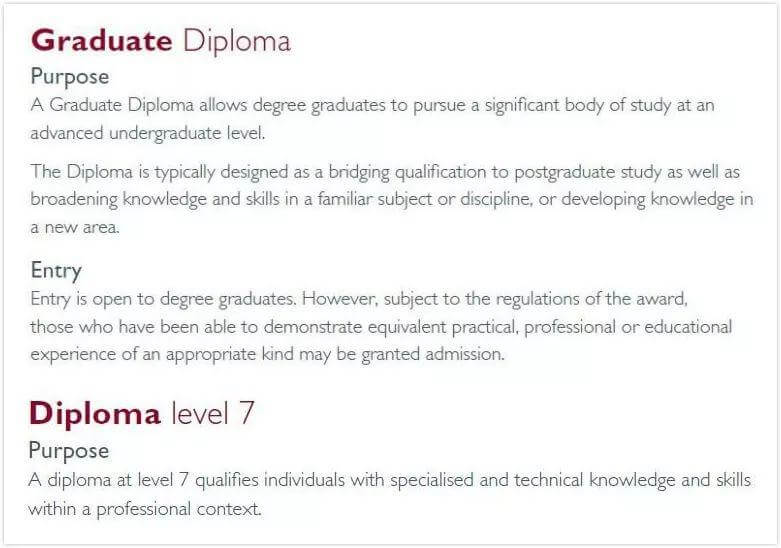Click the word "Diploma" in the Graduate Diploma heading
The image size is (781, 548).
pyautogui.click(x=236, y=41)
